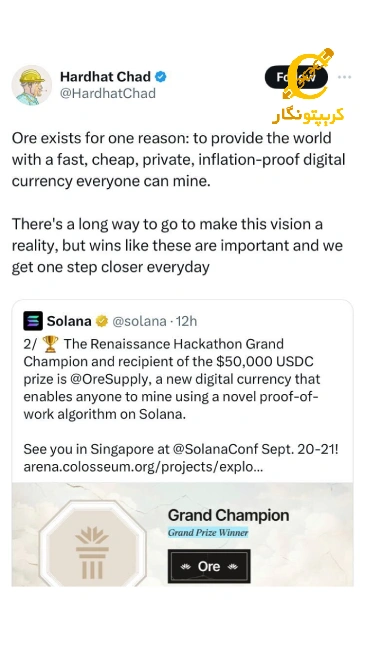Click the trophy emoji in quoted tweet
365x650 pixels.
tap(50, 344)
